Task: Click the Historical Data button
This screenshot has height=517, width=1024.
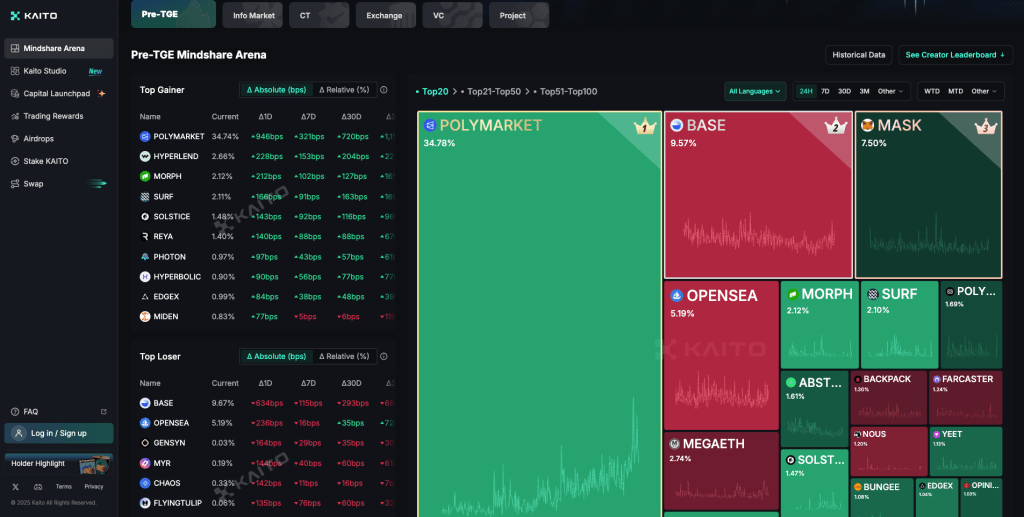Action: point(859,55)
